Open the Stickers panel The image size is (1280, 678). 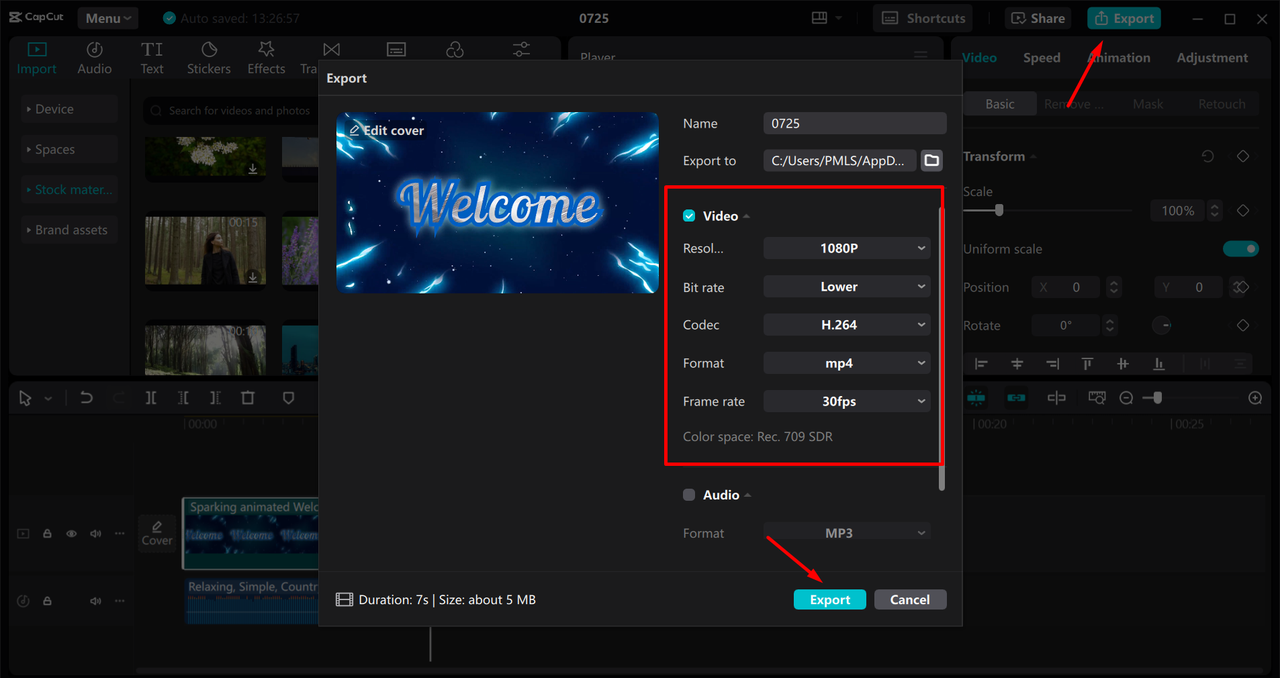coord(209,58)
